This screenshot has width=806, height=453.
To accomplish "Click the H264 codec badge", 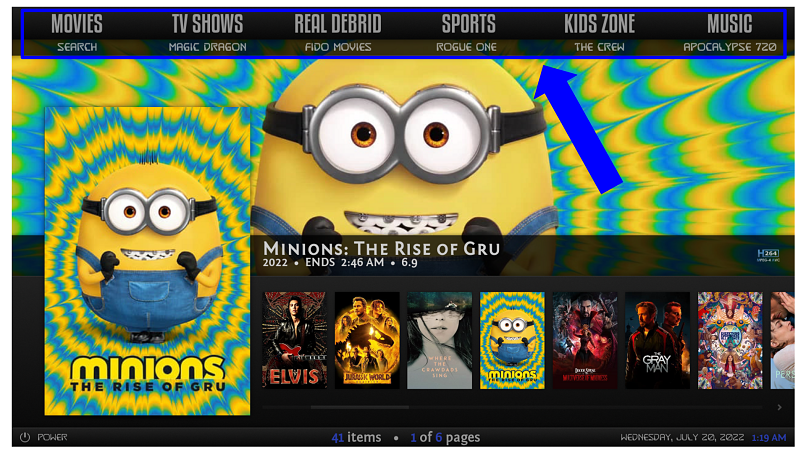I will click(x=768, y=255).
